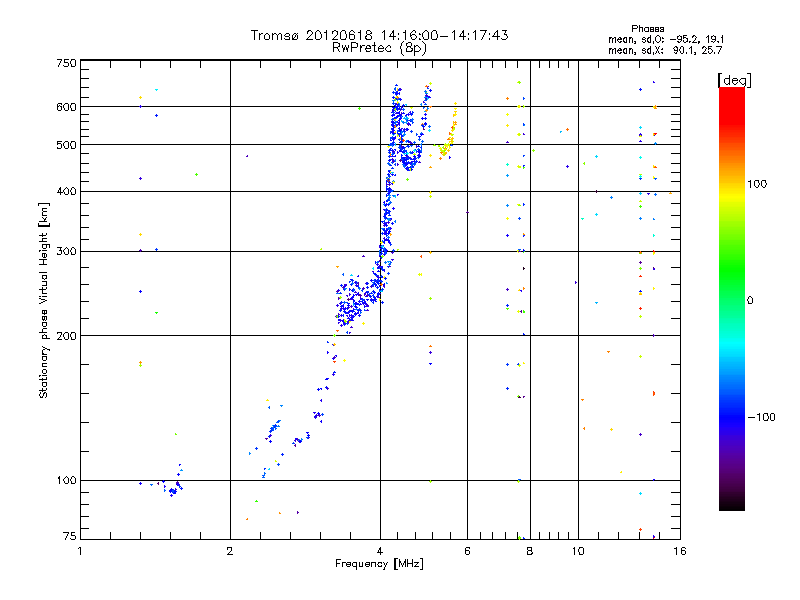Image resolution: width=800 pixels, height=600 pixels.
Task: Select the 'Phases' header text
Action: (x=647, y=29)
